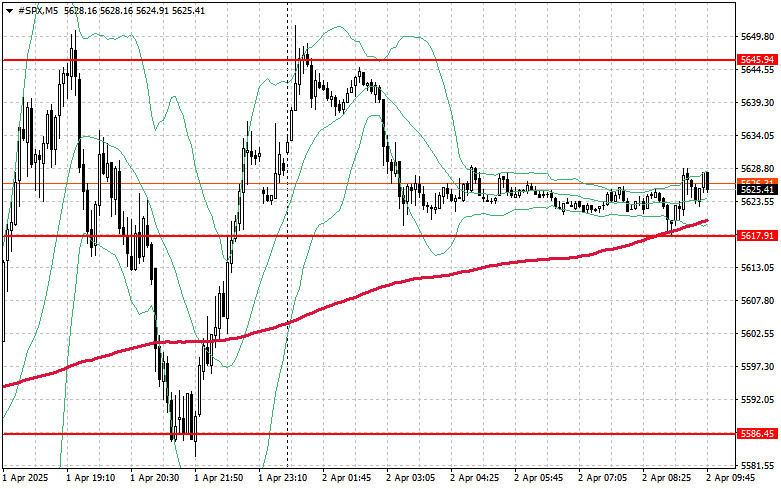Click the 5581.55 price axis label
The height and width of the screenshot is (489, 781).
click(757, 465)
